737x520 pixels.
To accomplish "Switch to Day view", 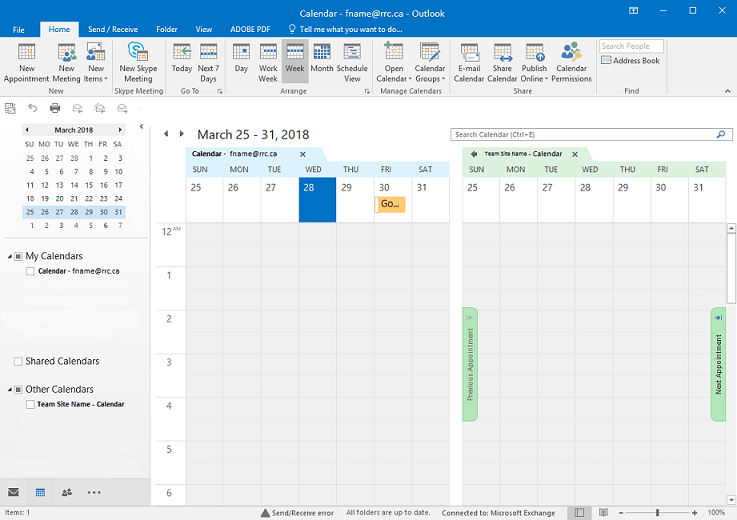I will point(241,58).
